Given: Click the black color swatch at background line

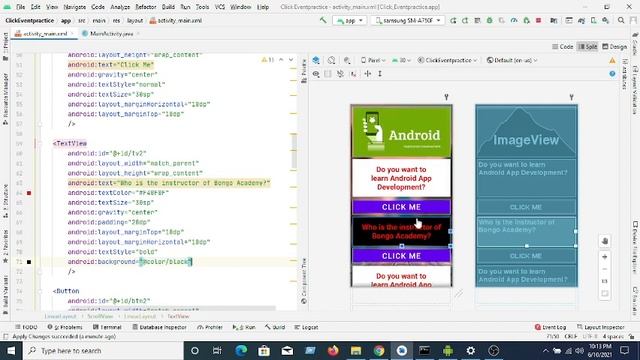Looking at the screenshot, I should pyautogui.click(x=29, y=262).
